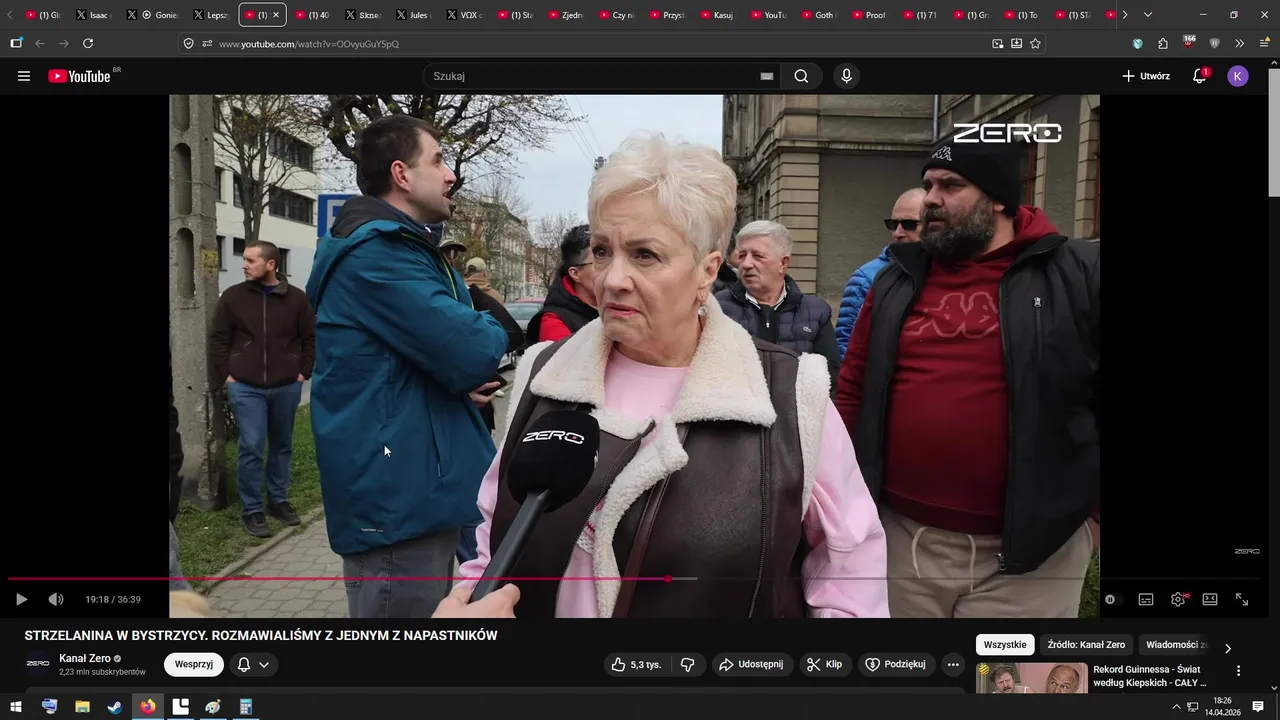
Task: Switch to theater mode
Action: 1210,599
